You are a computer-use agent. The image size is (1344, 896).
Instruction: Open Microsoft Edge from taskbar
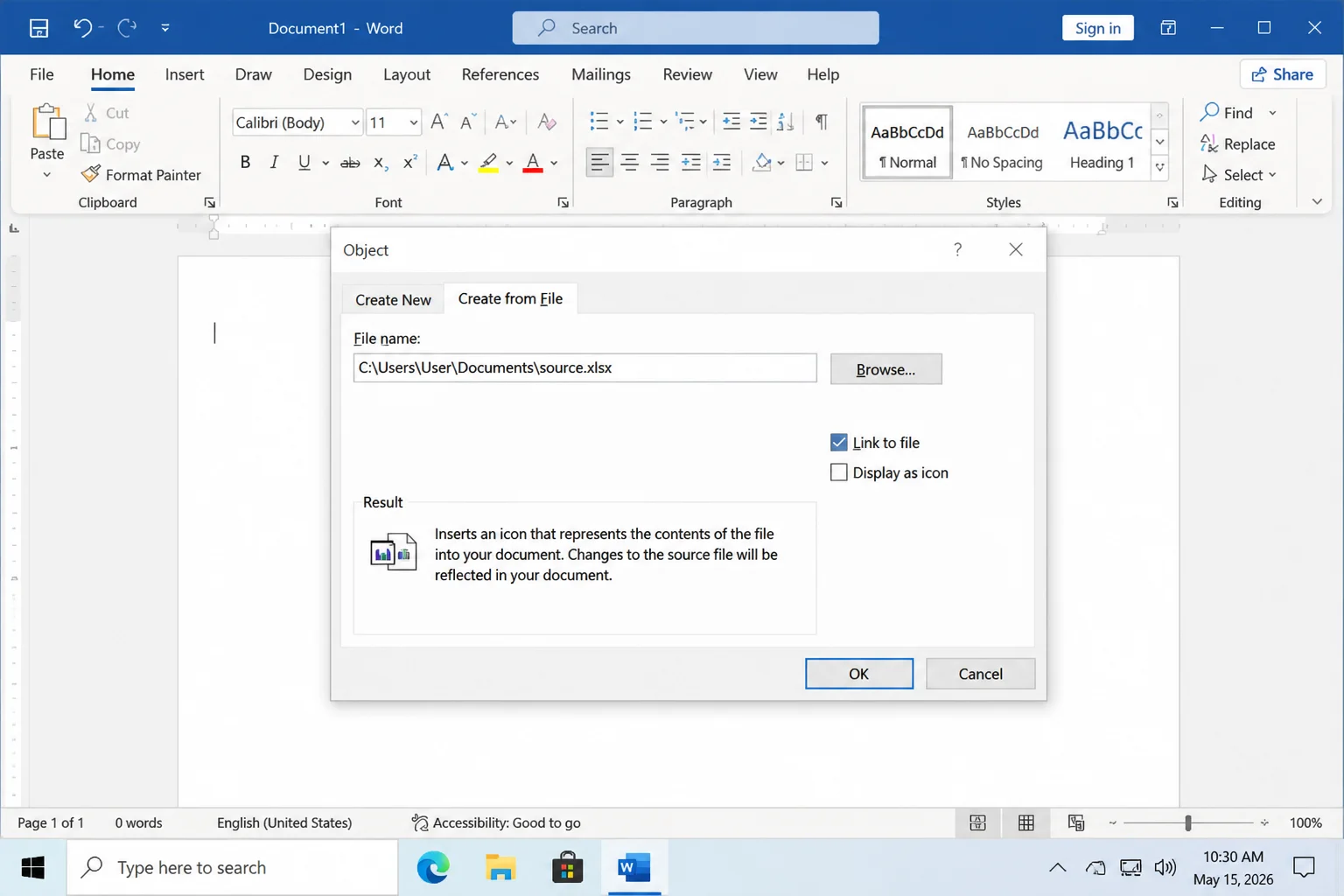(x=433, y=867)
